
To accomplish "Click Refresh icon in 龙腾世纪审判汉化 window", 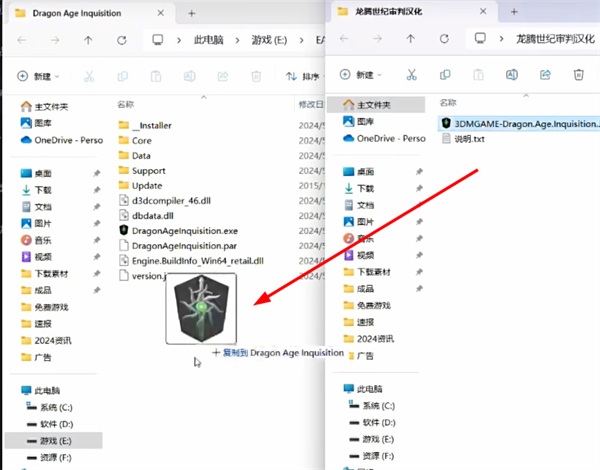I will tap(444, 39).
